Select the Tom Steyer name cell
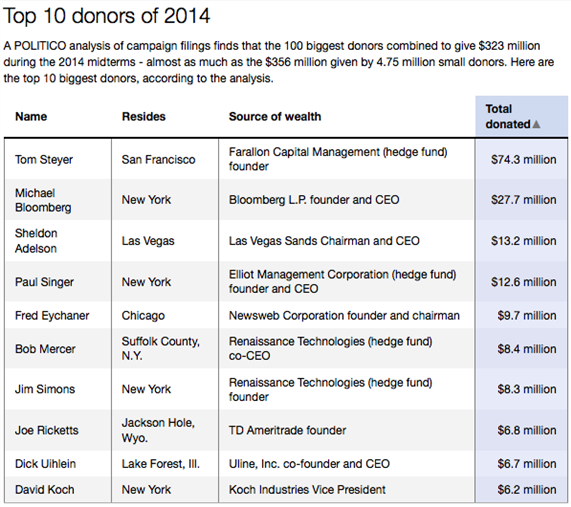The width and height of the screenshot is (571, 507). [x=58, y=160]
